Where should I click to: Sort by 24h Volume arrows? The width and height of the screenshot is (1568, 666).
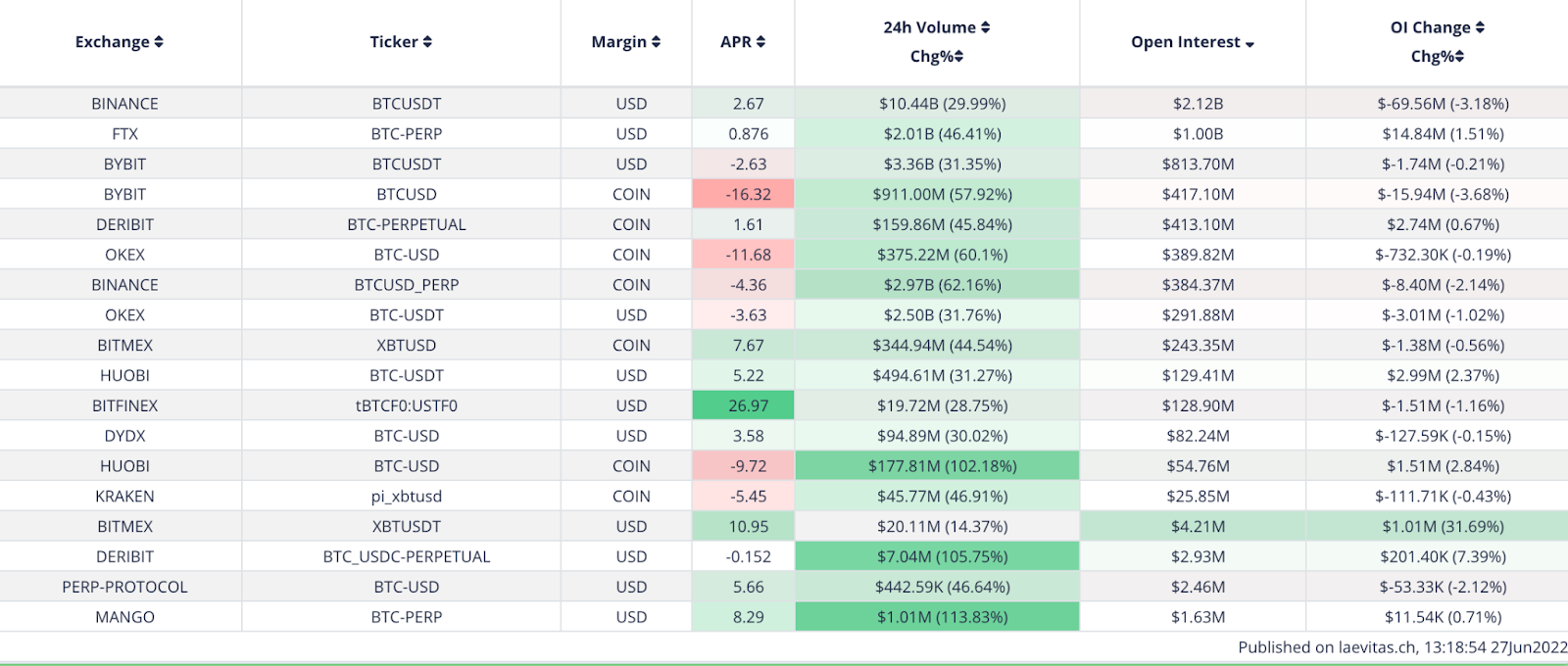[986, 27]
